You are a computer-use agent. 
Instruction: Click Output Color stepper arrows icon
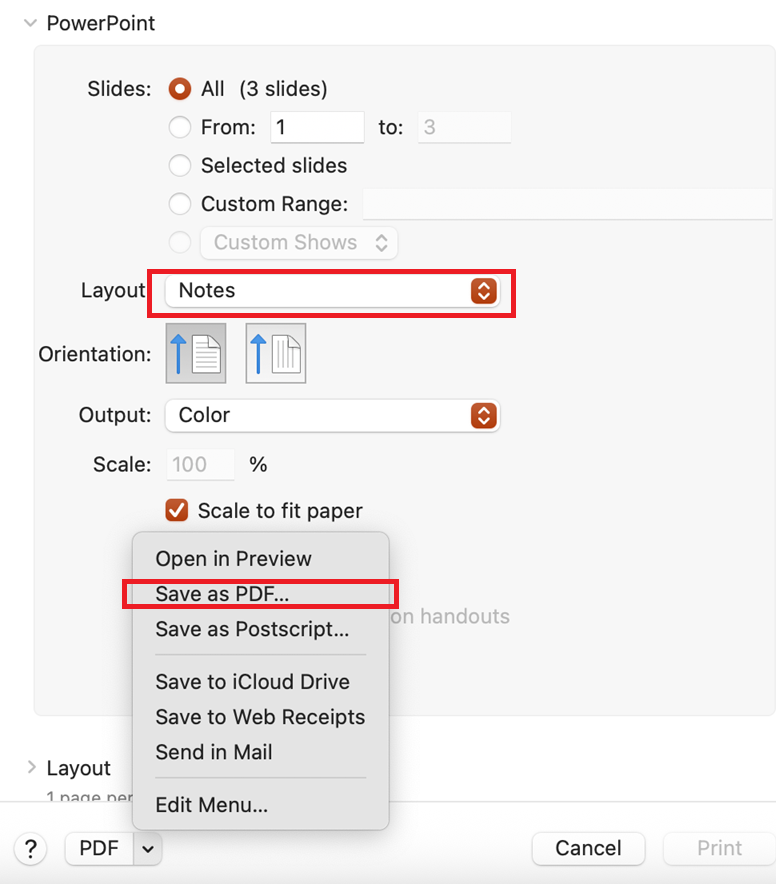[484, 416]
